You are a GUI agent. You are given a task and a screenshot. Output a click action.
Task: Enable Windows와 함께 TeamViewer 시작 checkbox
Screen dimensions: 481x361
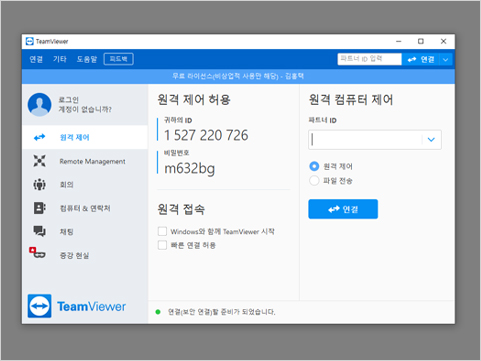point(162,231)
